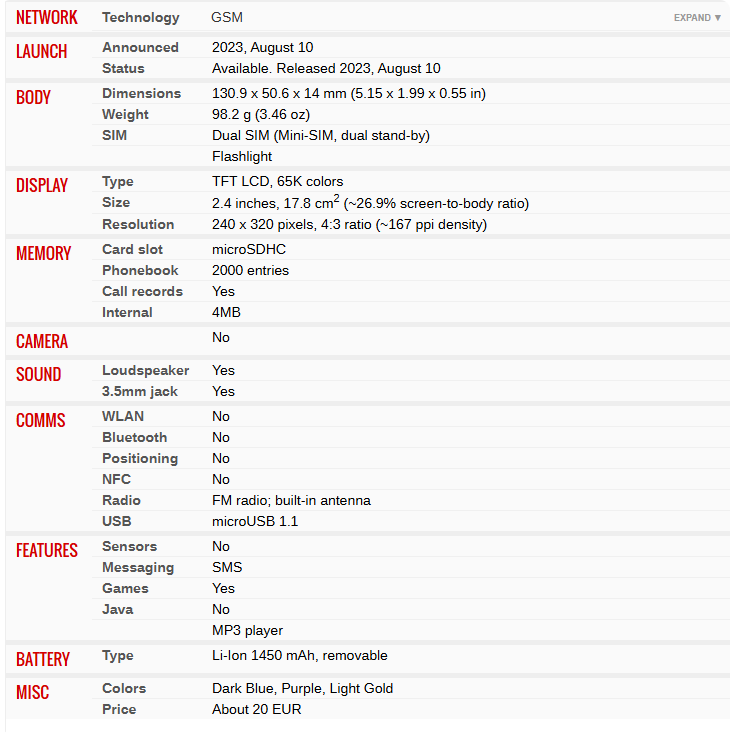Open the Dimensions spec link
The width and height of the screenshot is (730, 733).
click(141, 93)
